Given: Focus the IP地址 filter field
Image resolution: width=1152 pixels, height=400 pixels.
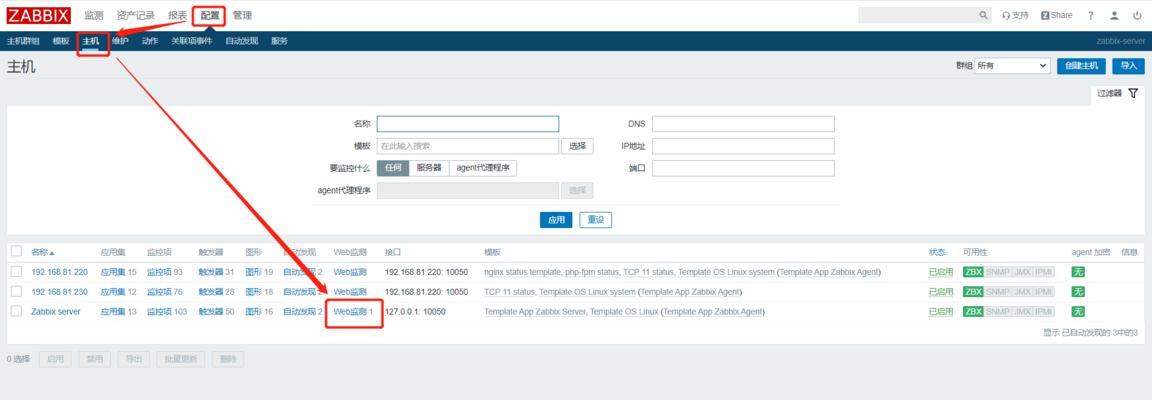Looking at the screenshot, I should coord(744,146).
